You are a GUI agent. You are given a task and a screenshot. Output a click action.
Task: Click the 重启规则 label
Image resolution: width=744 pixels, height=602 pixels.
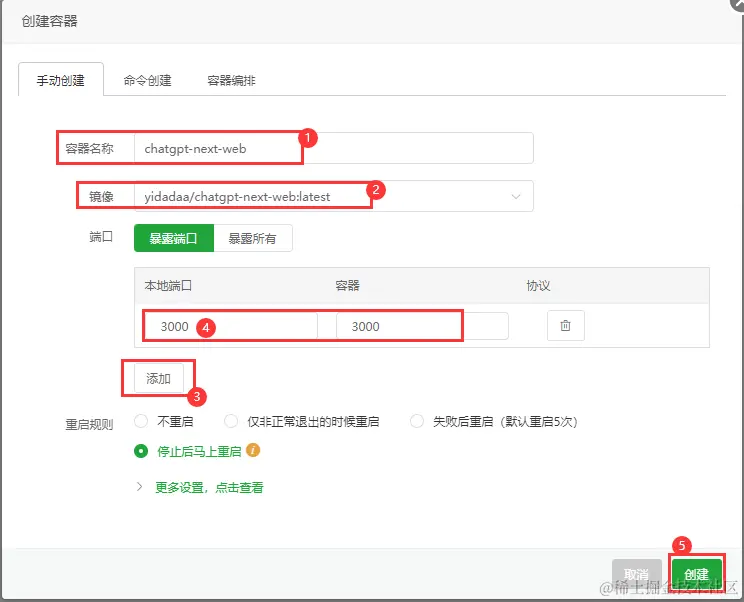click(x=89, y=424)
